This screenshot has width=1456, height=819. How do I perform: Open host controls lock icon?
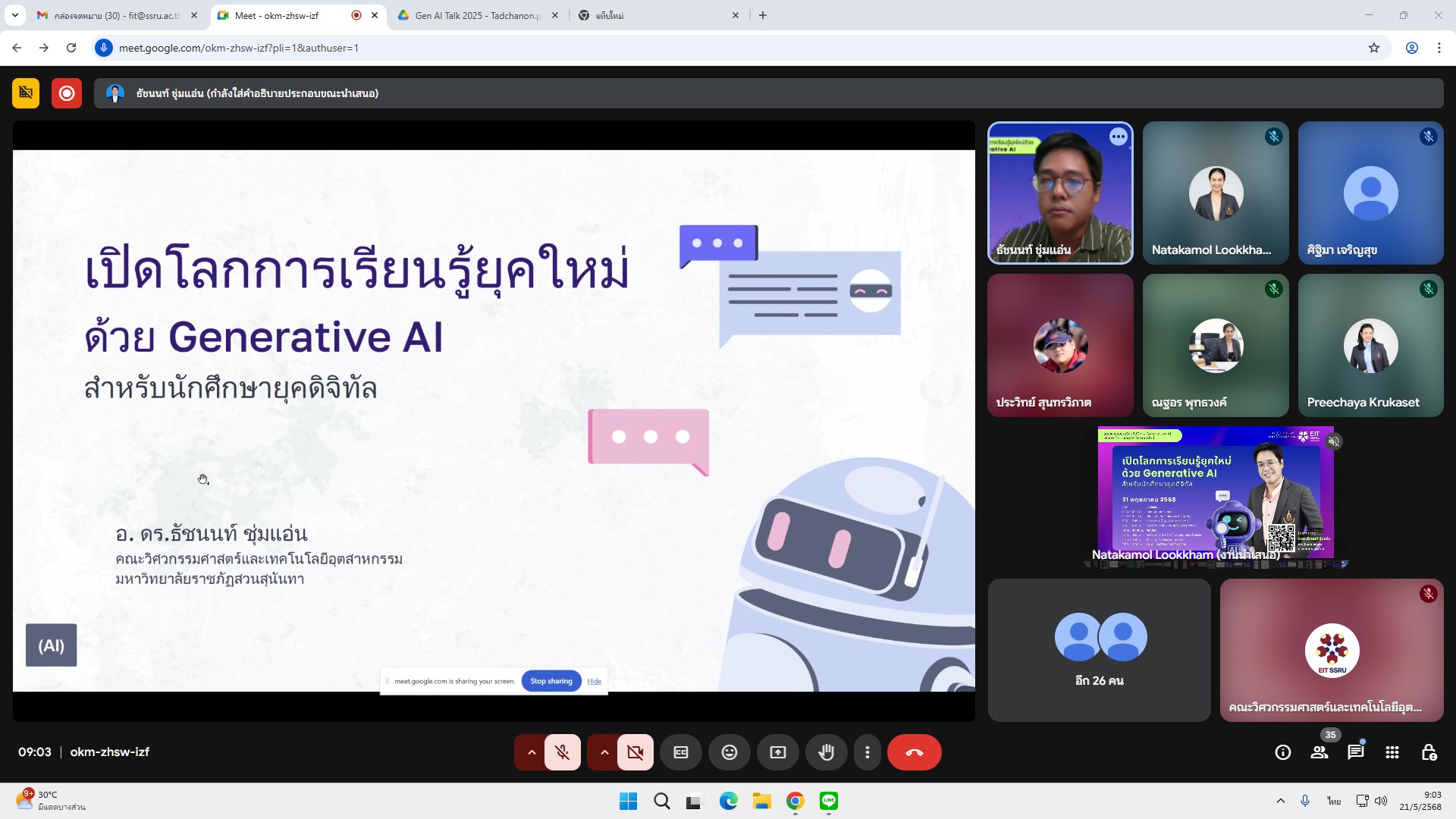tap(1429, 752)
